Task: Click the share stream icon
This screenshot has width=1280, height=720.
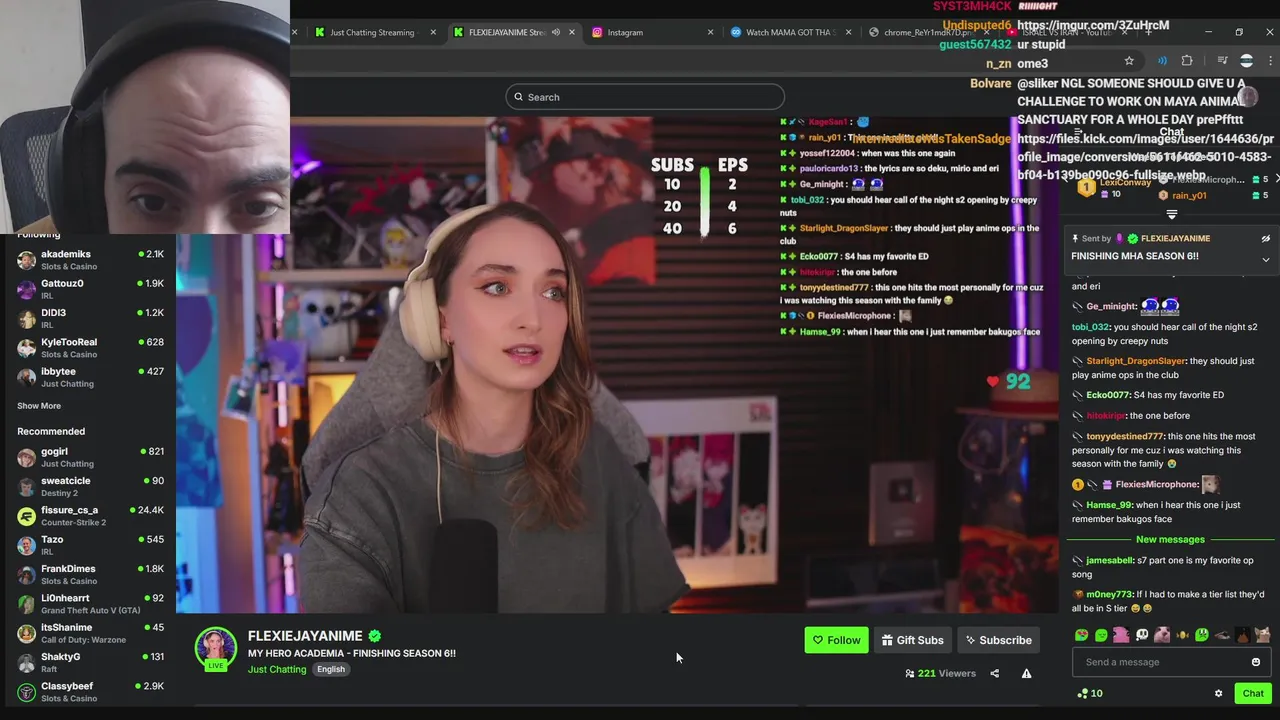Action: click(994, 673)
